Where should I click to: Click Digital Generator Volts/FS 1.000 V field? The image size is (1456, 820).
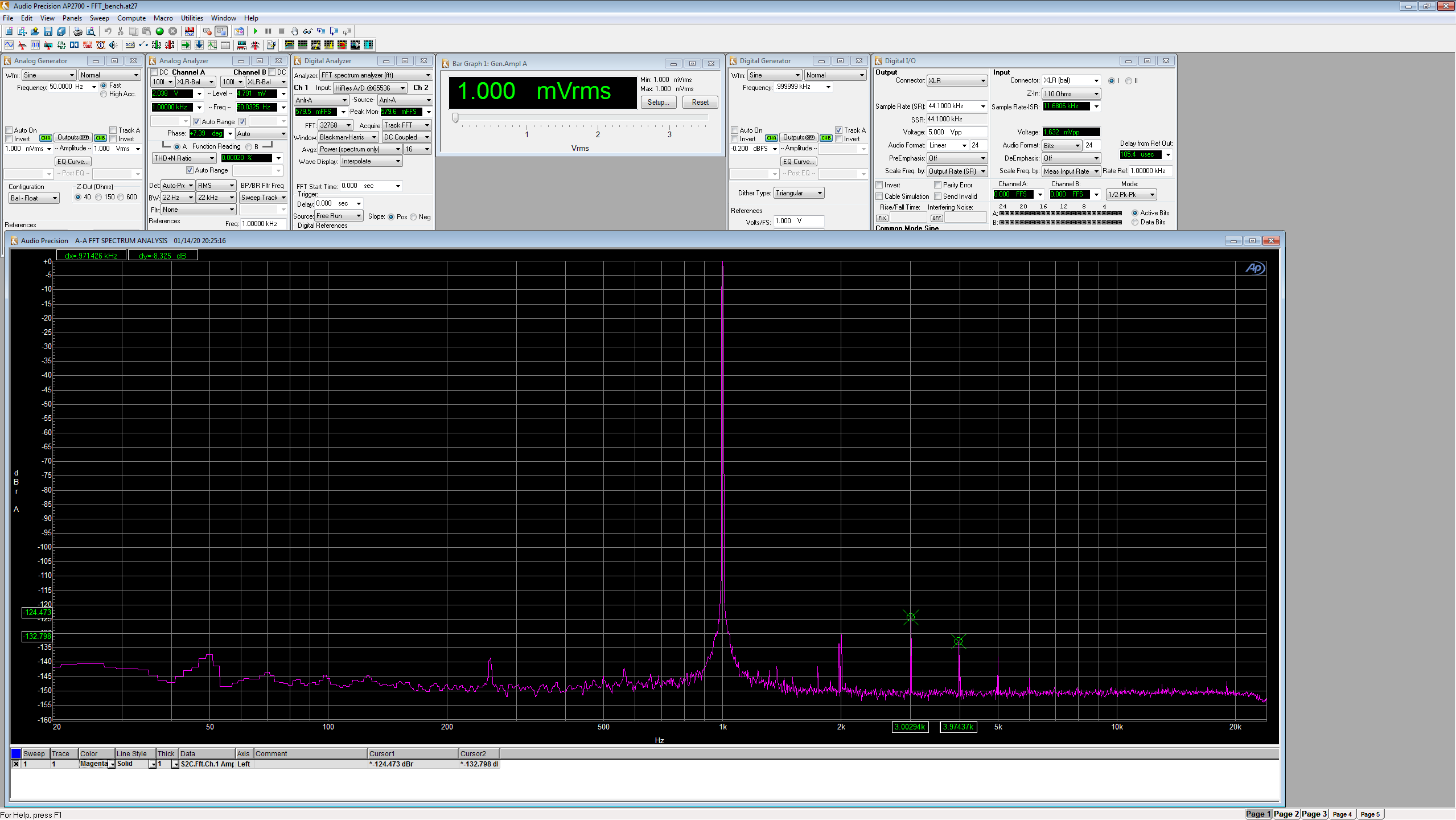[x=799, y=221]
